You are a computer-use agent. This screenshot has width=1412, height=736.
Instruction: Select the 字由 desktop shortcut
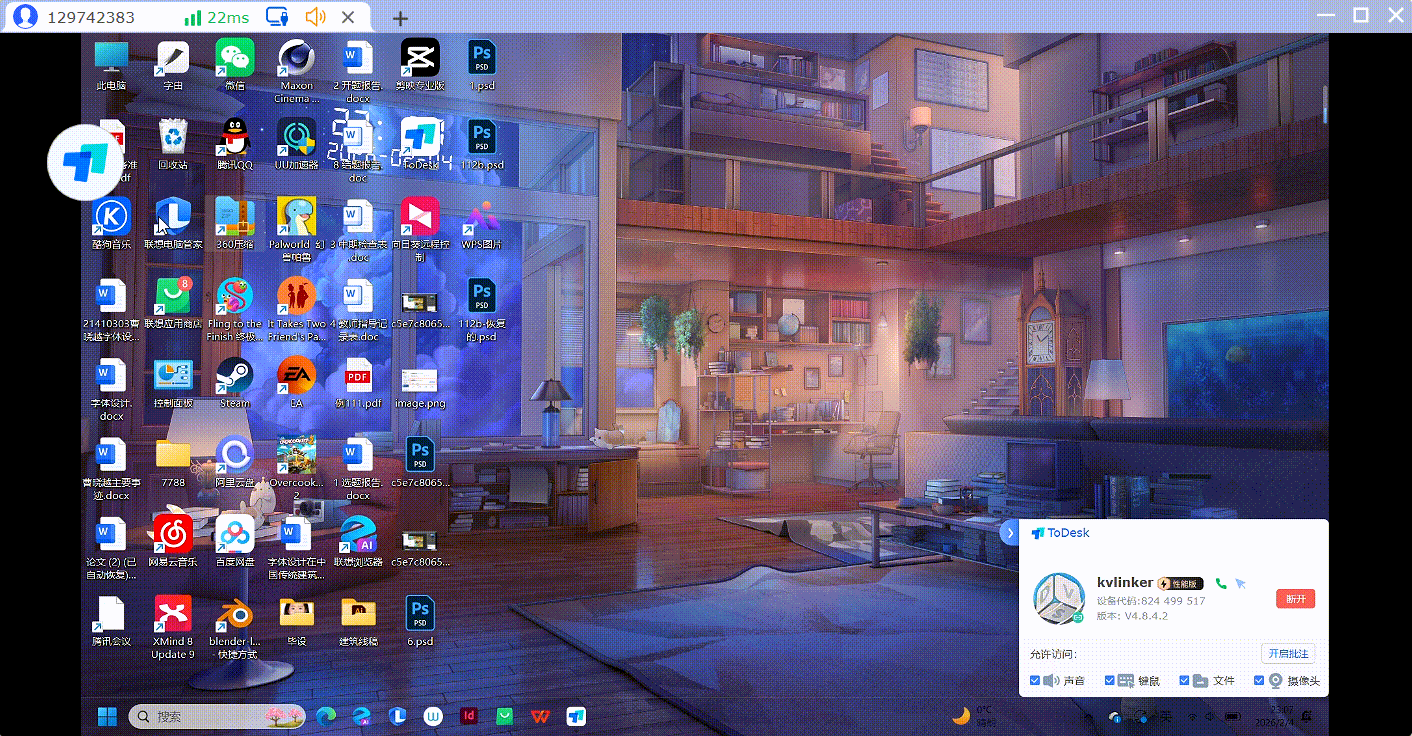click(x=173, y=63)
